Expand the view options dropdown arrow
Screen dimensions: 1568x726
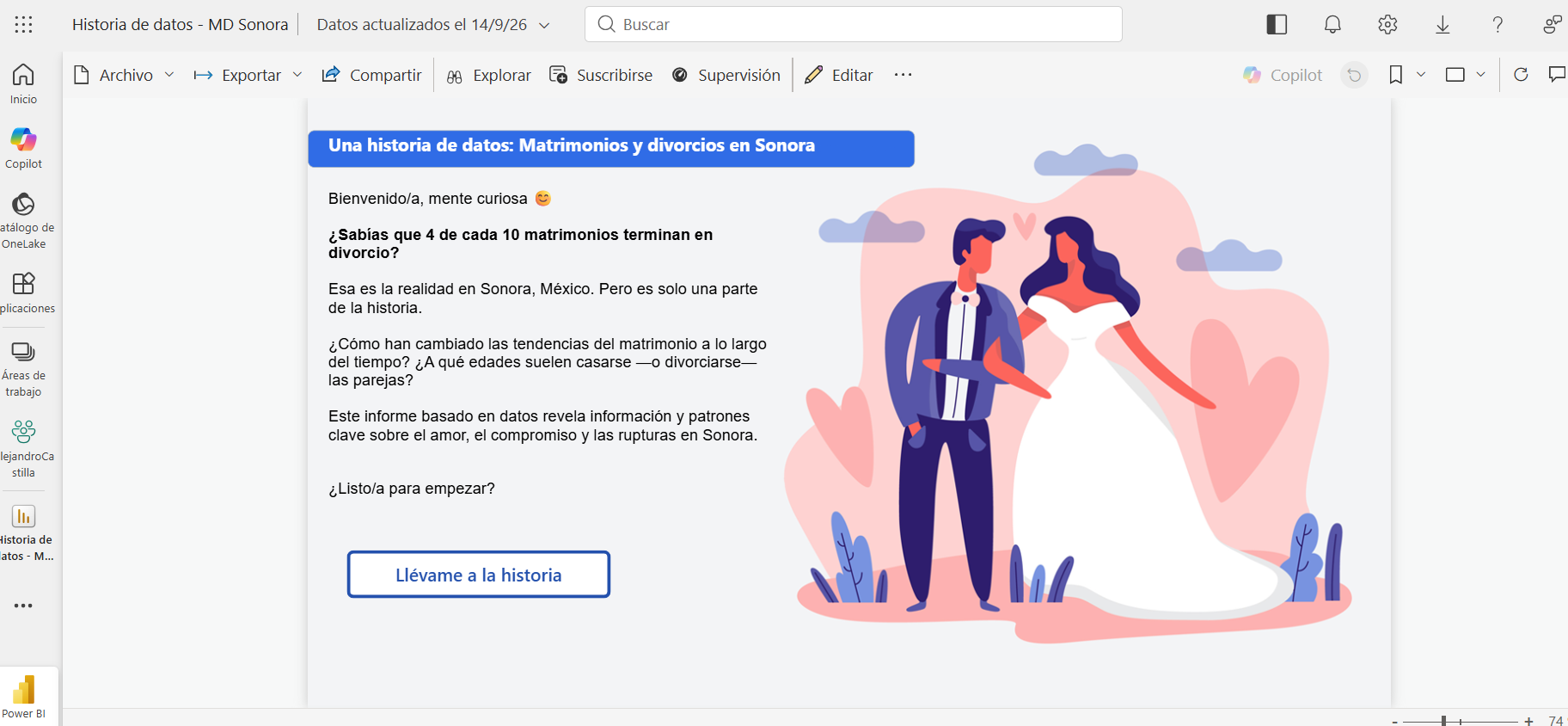pos(1480,75)
